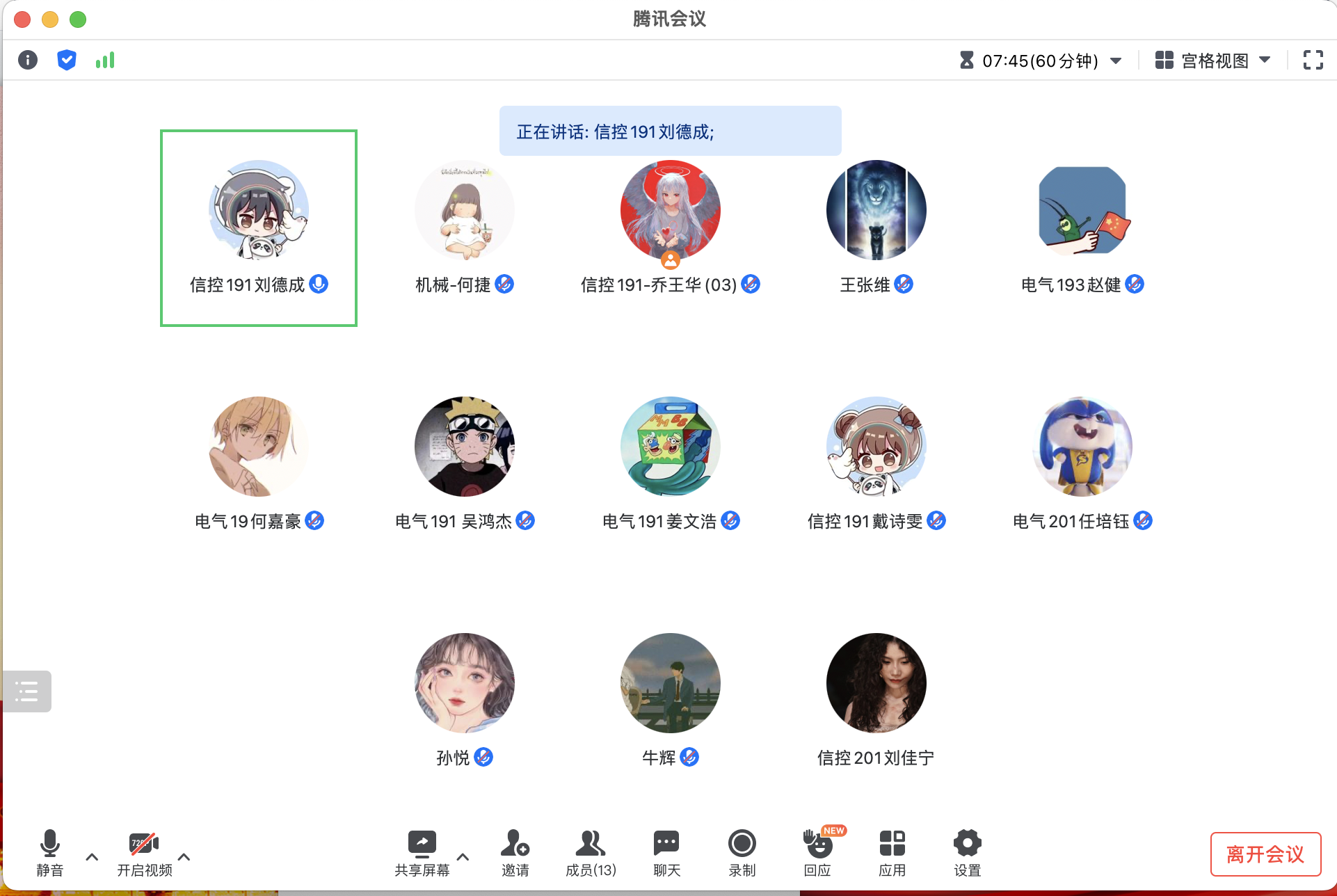The image size is (1337, 896).
Task: Open 成员(13) members list
Action: pos(590,851)
